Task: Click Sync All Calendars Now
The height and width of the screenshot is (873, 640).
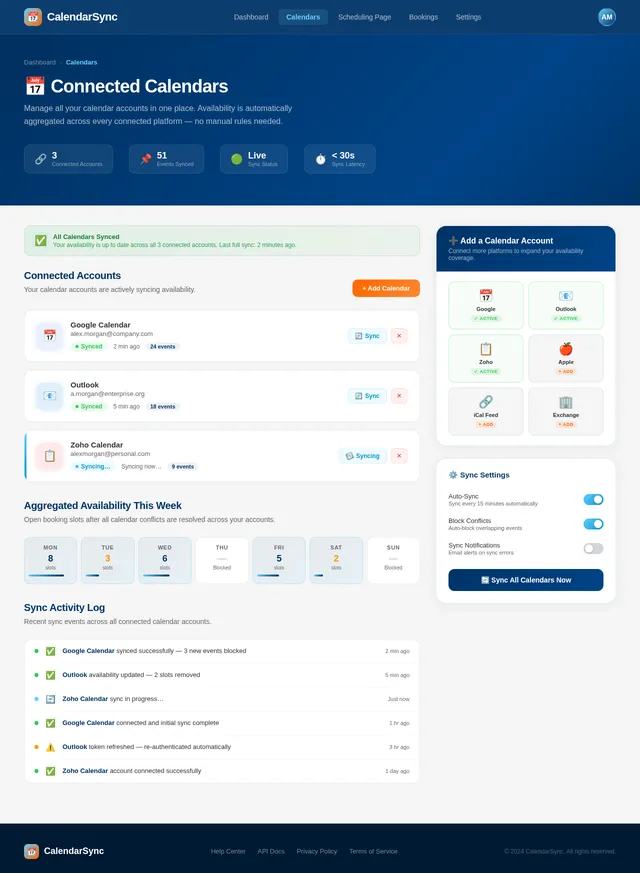Action: (x=525, y=580)
